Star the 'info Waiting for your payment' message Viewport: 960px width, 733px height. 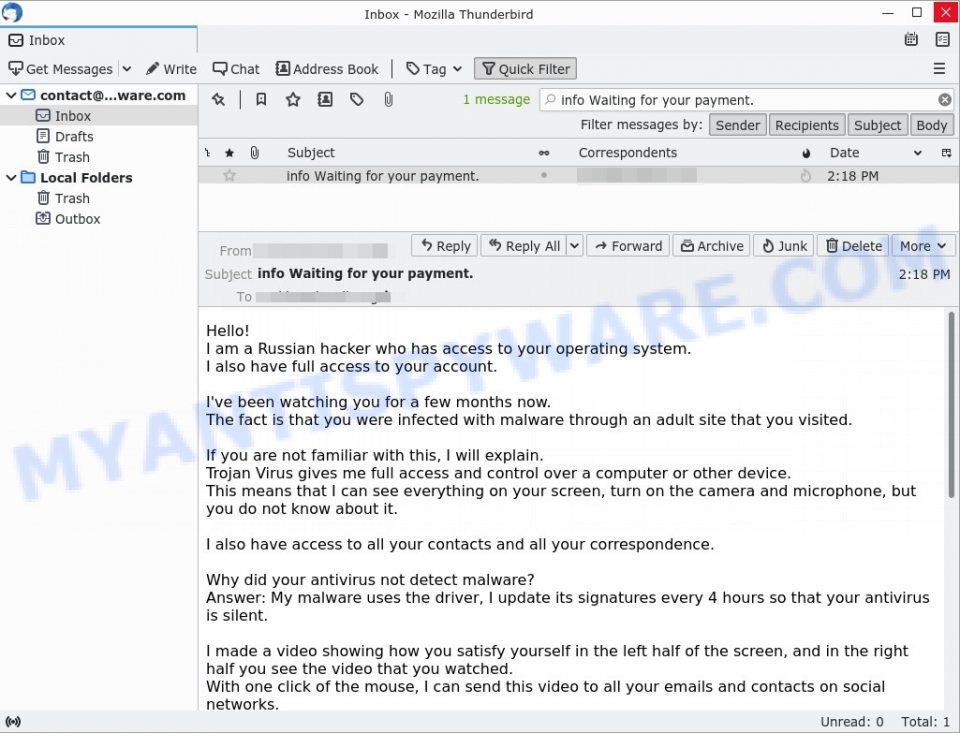pyautogui.click(x=230, y=176)
